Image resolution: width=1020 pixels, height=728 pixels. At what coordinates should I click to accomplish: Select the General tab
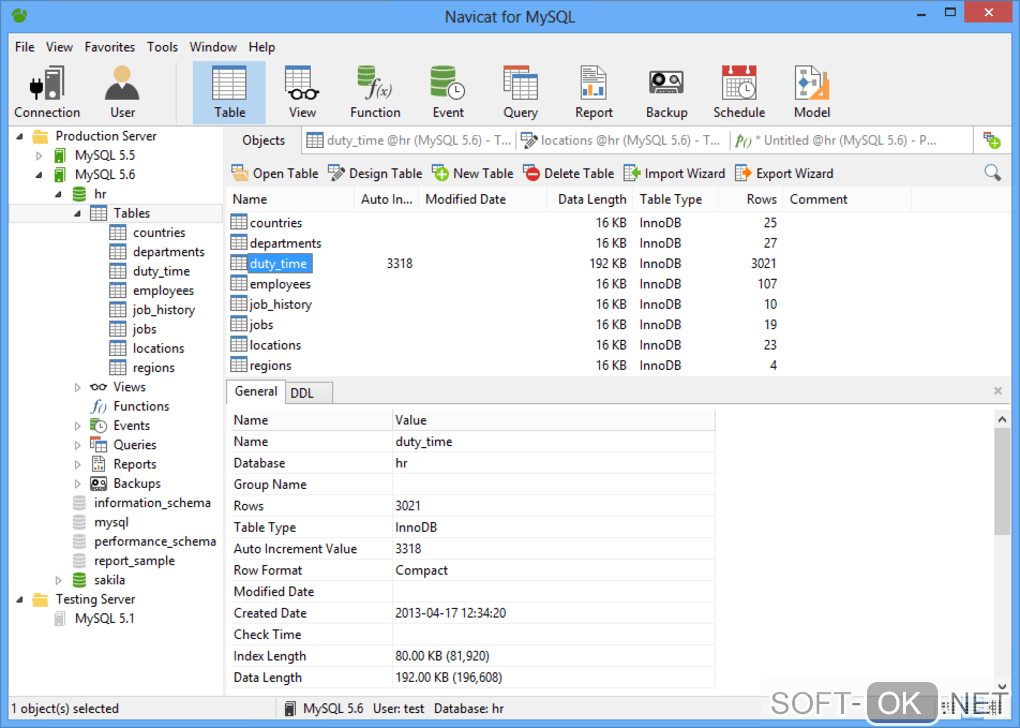pyautogui.click(x=256, y=391)
